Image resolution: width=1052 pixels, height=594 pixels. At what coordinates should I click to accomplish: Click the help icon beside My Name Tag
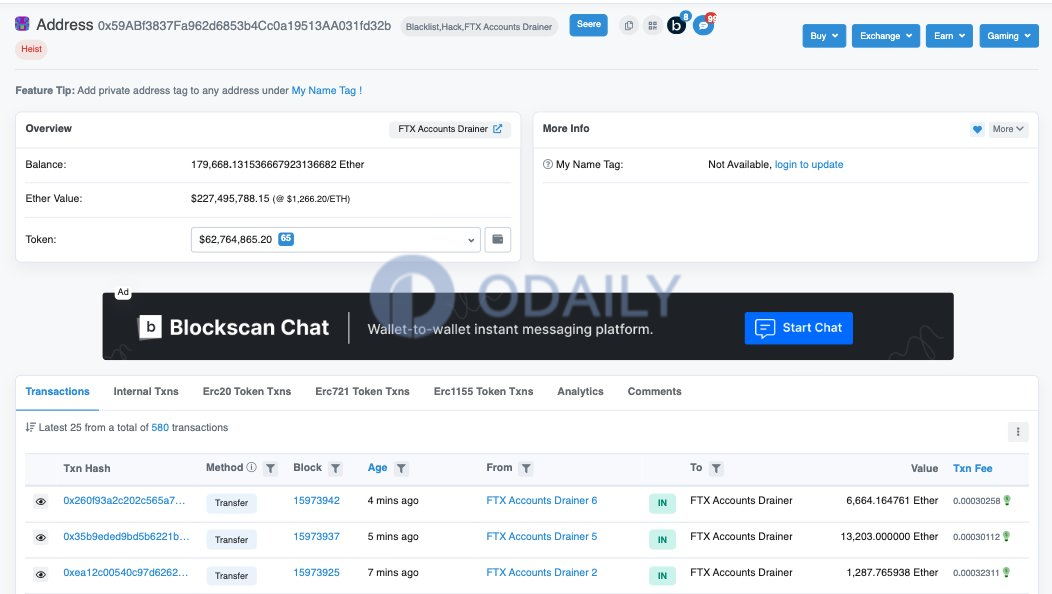547,164
